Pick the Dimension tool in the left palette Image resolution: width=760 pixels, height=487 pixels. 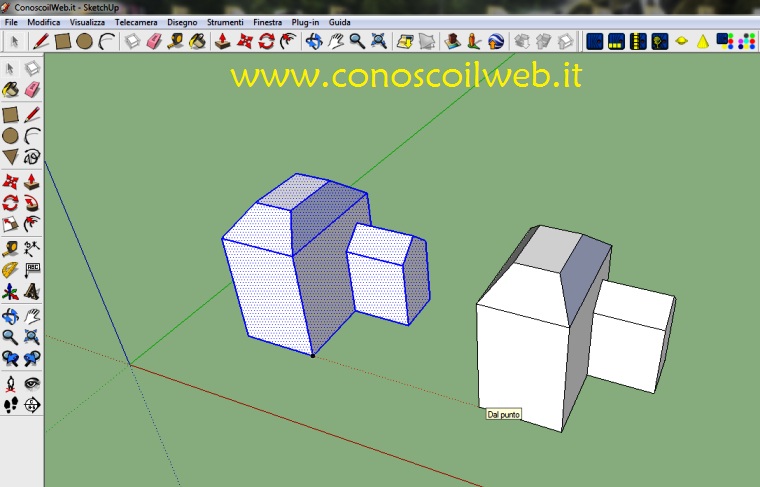pyautogui.click(x=32, y=249)
